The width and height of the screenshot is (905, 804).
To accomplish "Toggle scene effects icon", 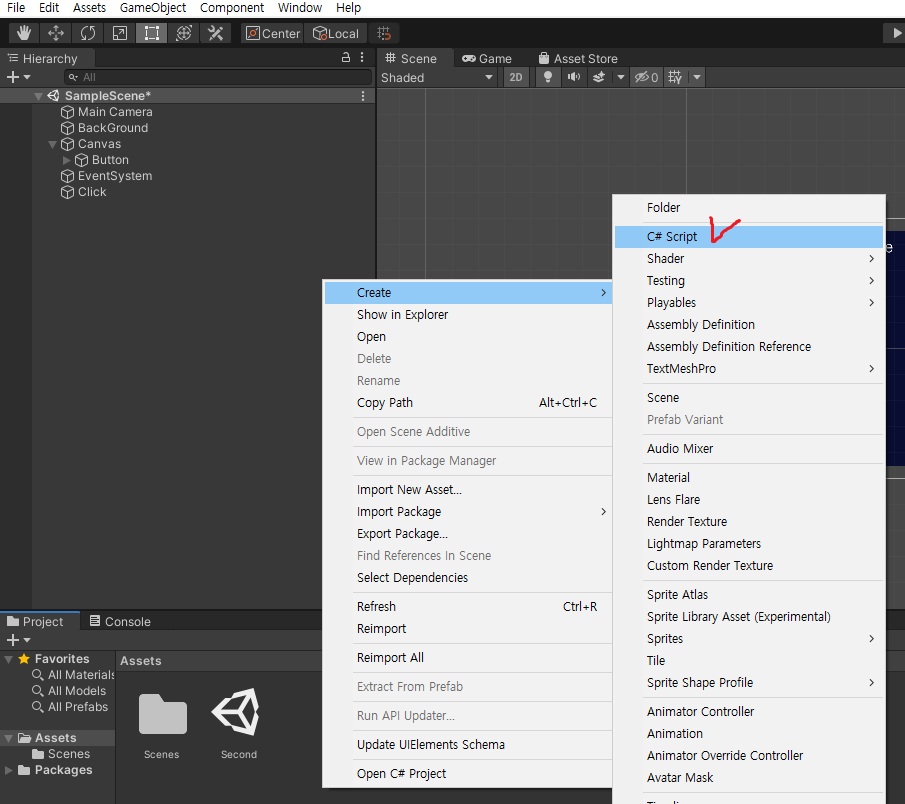I will coord(599,77).
